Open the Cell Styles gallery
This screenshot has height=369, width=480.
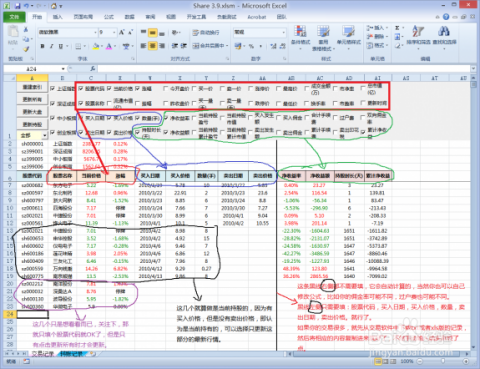tap(349, 32)
